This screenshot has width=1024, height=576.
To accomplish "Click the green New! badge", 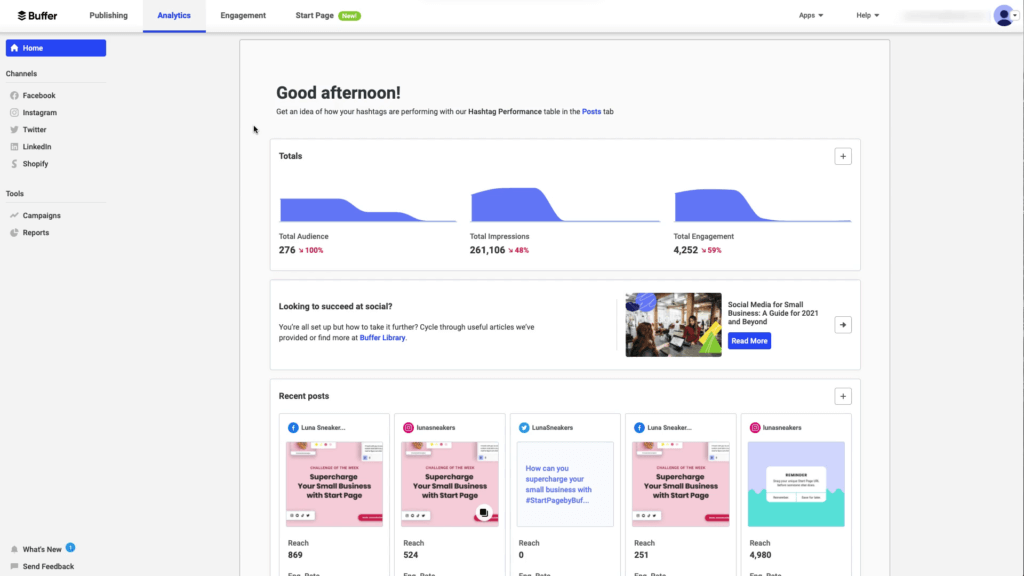I will pyautogui.click(x=349, y=16).
